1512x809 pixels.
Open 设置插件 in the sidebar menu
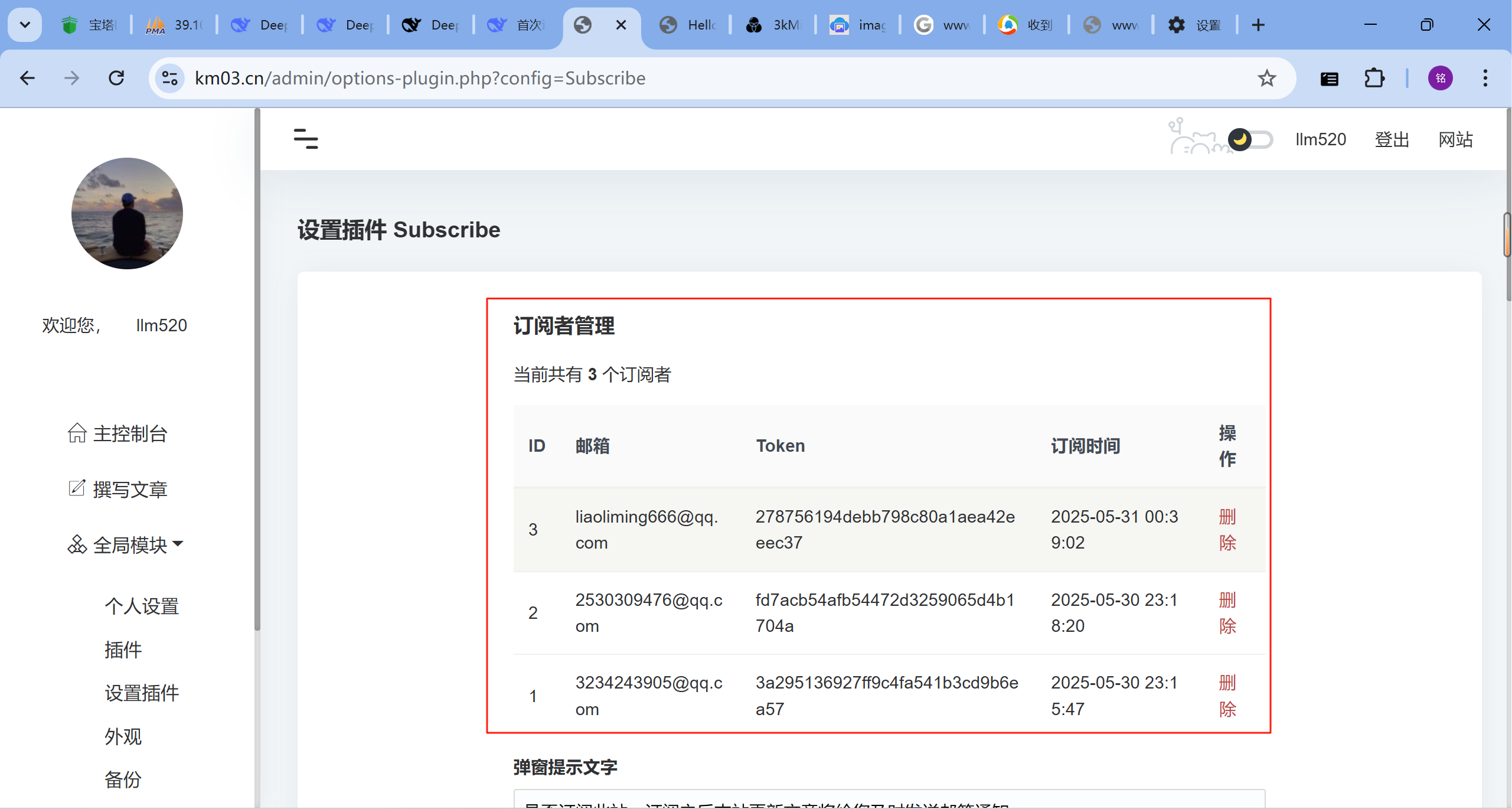point(142,693)
